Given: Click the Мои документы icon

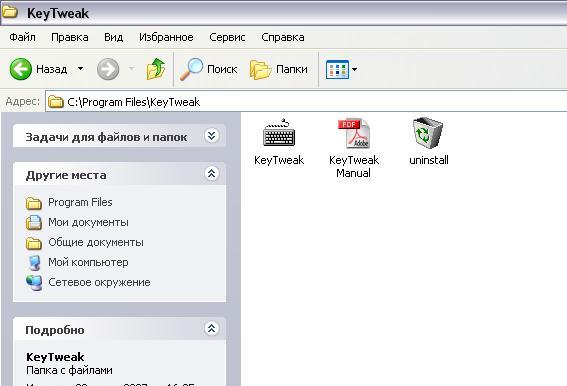Looking at the screenshot, I should click(x=34, y=222).
